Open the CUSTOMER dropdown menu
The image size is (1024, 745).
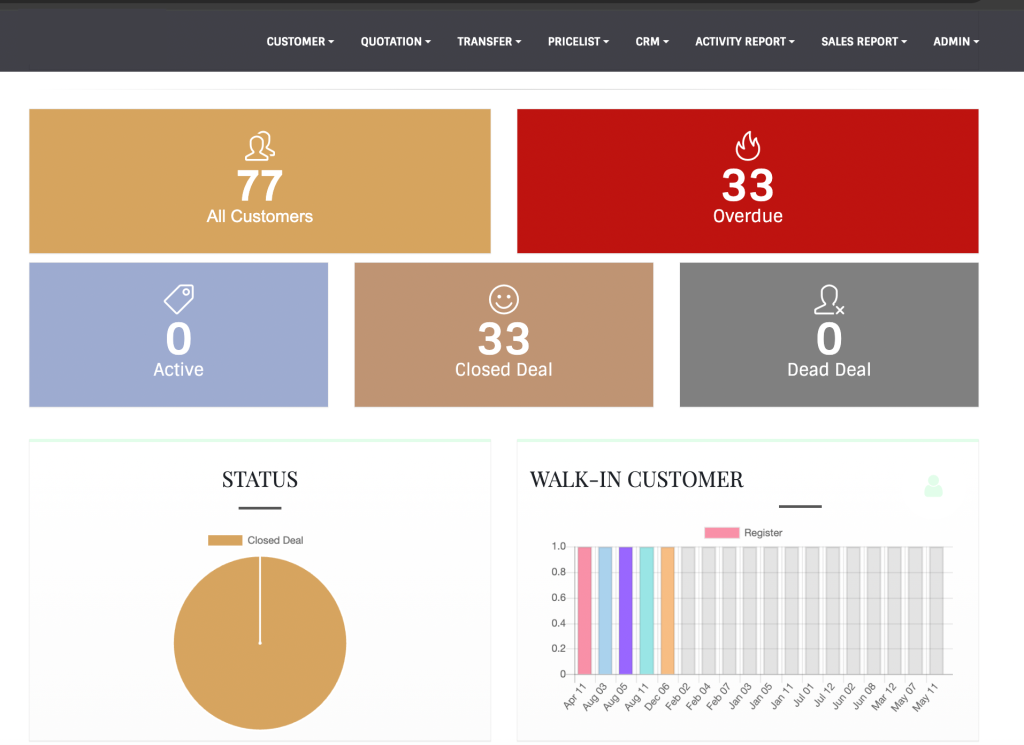pos(300,41)
